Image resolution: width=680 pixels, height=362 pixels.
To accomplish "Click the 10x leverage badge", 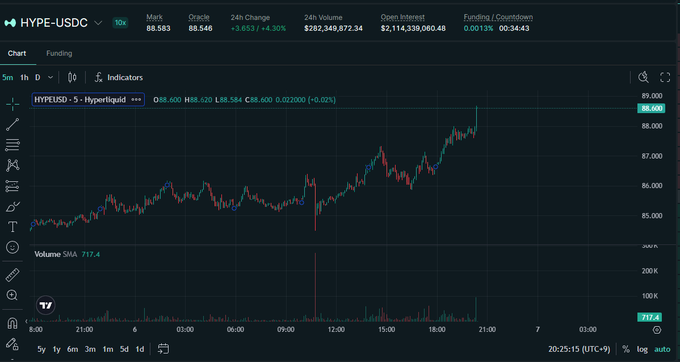I will pos(120,23).
